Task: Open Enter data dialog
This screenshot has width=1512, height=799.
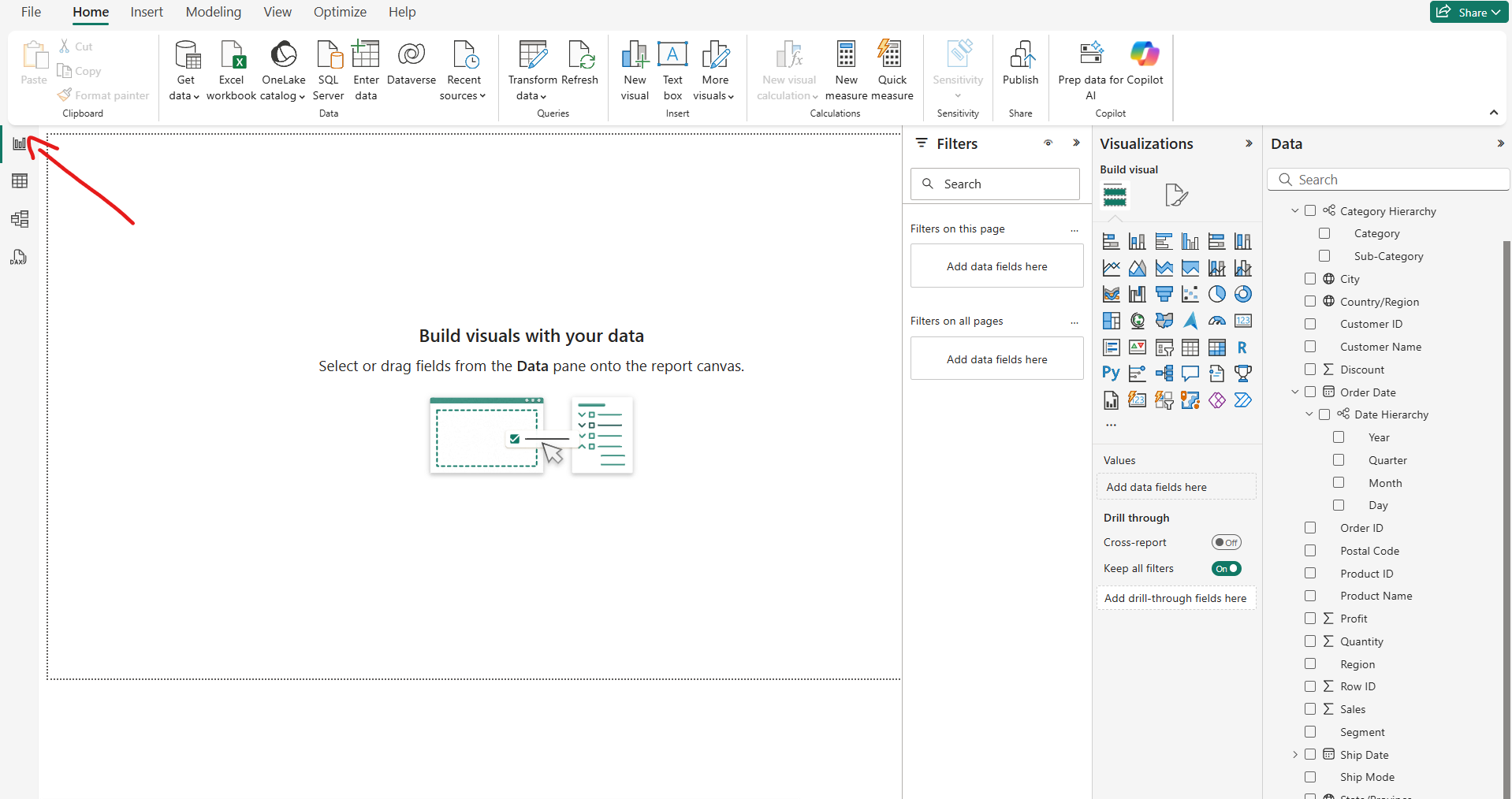Action: (x=366, y=71)
